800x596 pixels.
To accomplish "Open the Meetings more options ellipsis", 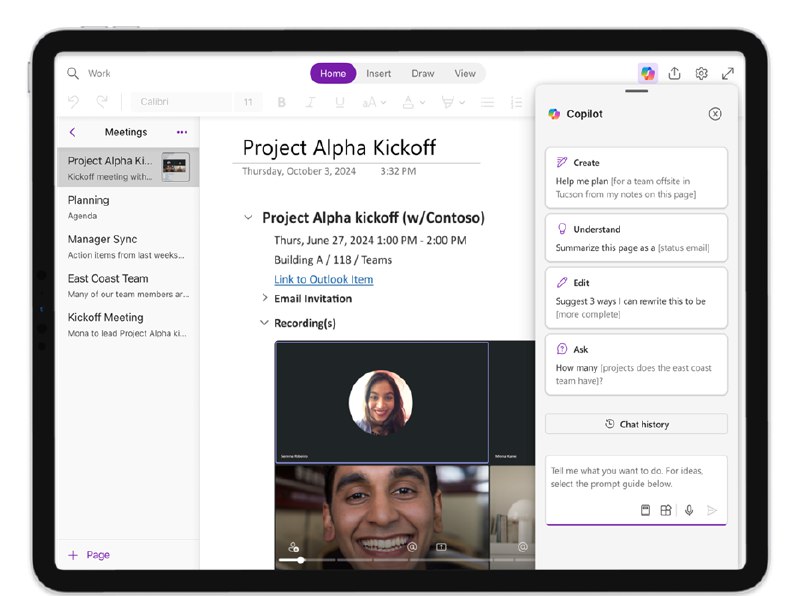I will [x=182, y=132].
